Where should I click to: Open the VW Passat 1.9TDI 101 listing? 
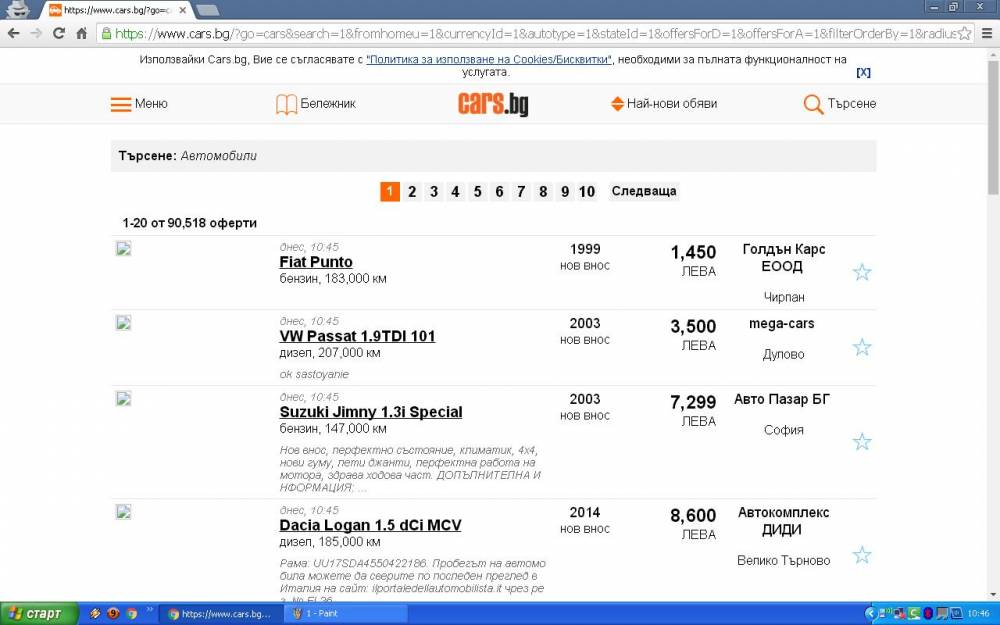(357, 336)
